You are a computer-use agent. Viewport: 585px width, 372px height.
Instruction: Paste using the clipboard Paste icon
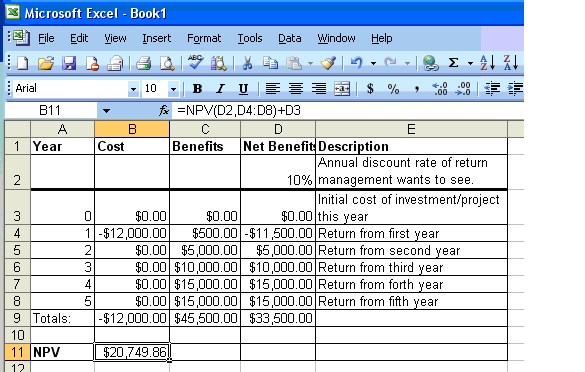(x=294, y=63)
